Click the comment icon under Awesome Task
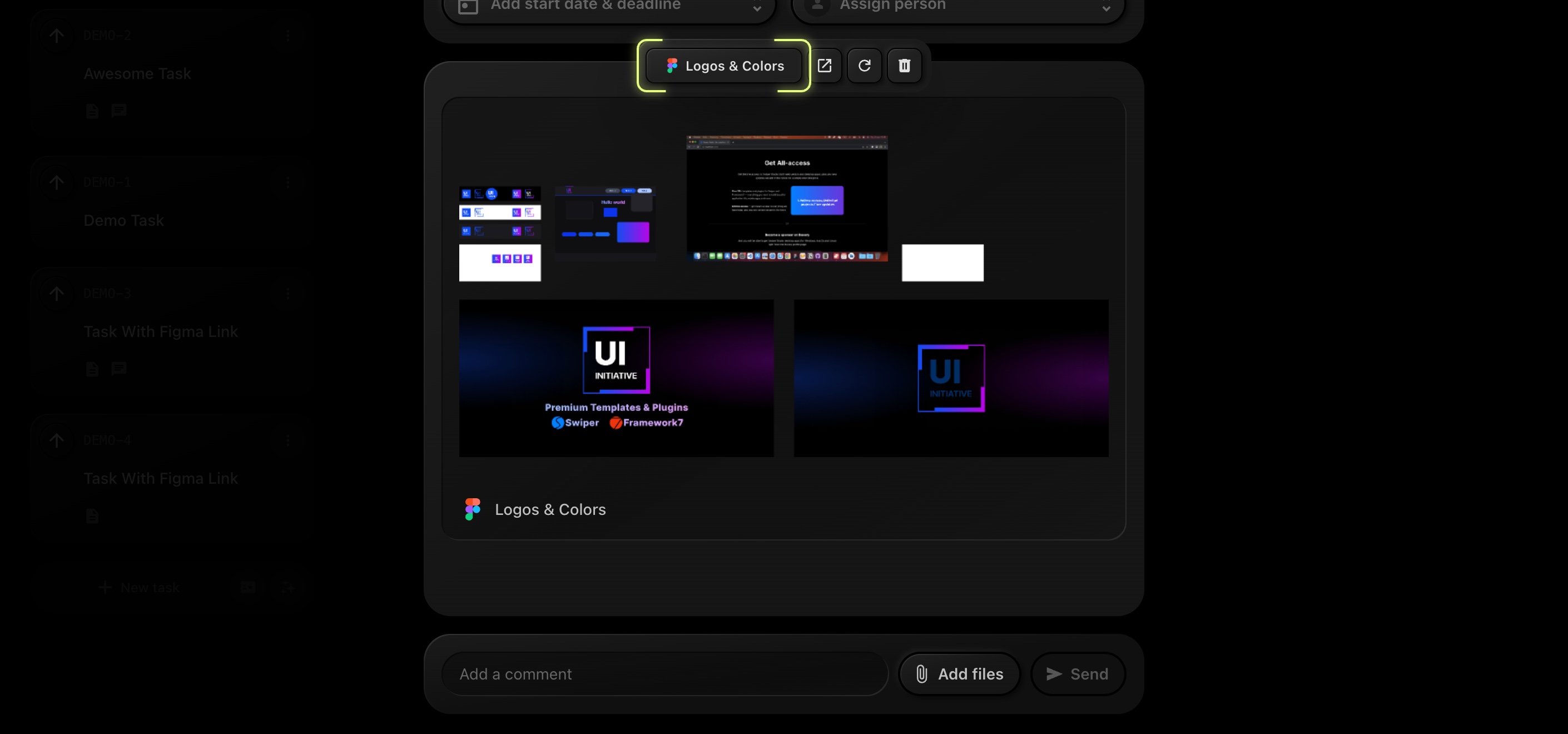Image resolution: width=1568 pixels, height=734 pixels. pyautogui.click(x=118, y=111)
